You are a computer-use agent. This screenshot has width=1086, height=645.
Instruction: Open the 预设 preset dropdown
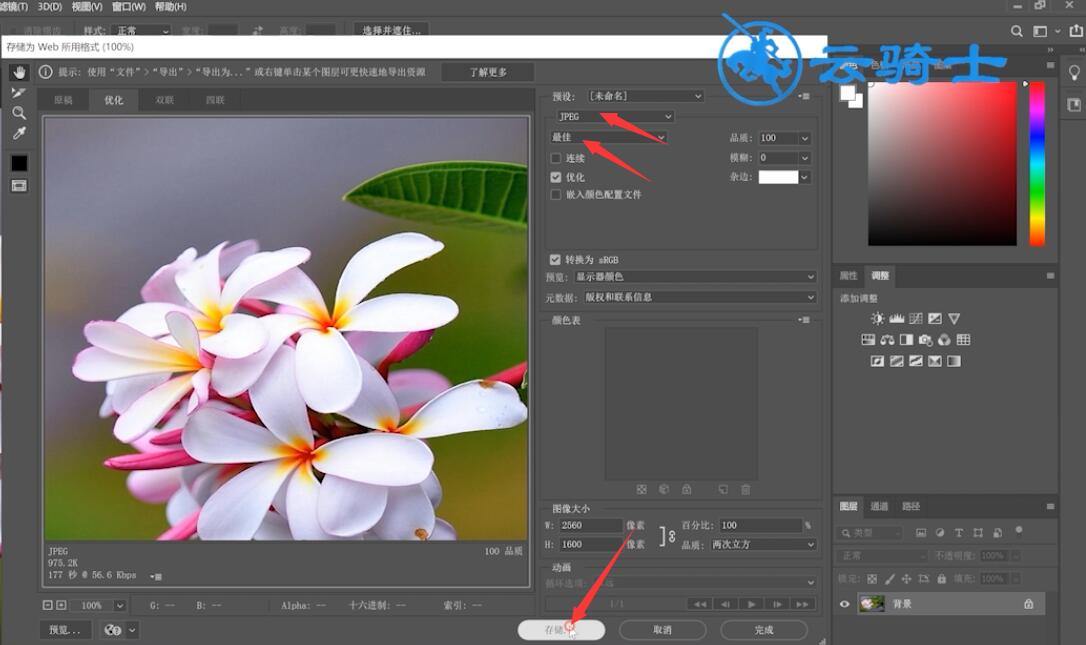coord(646,96)
